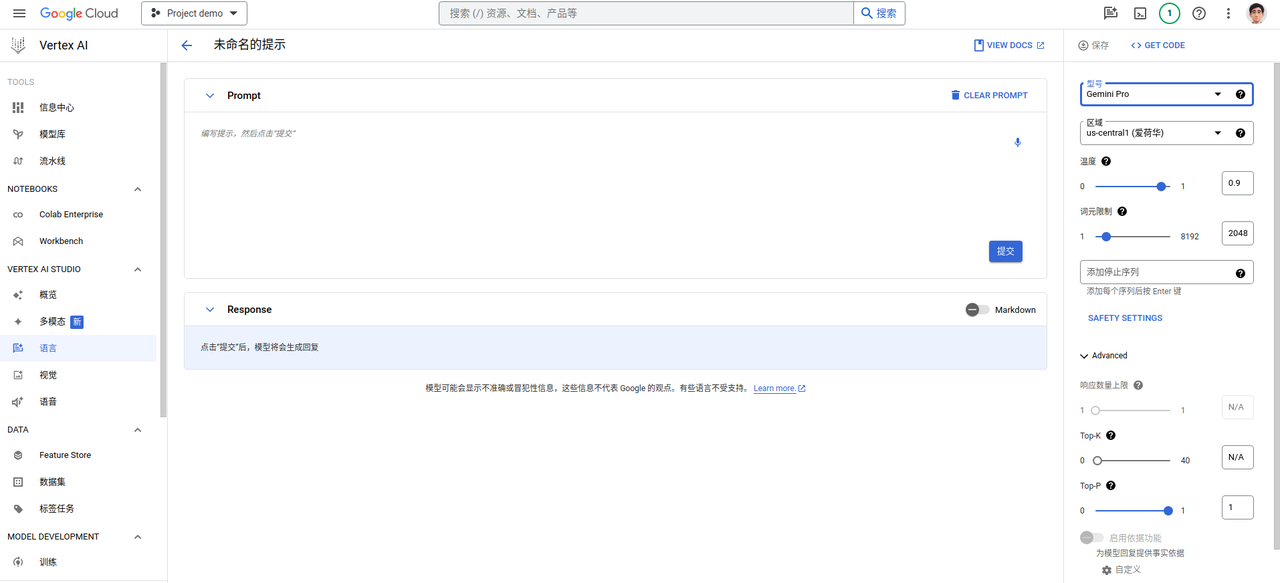Image resolution: width=1280 pixels, height=583 pixels.
Task: Click the 提交 submit button
Action: (1005, 251)
